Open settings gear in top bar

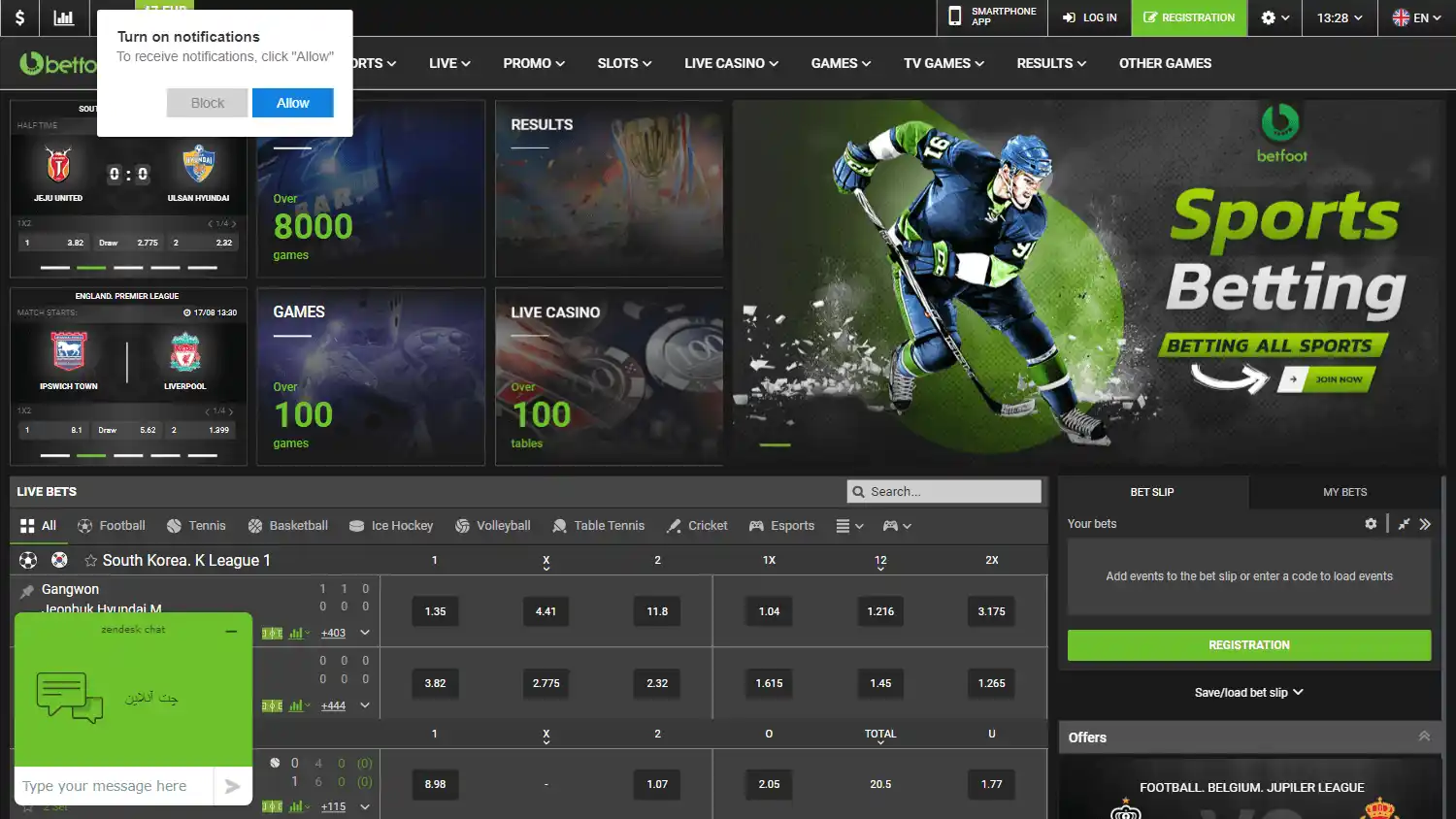[x=1268, y=17]
